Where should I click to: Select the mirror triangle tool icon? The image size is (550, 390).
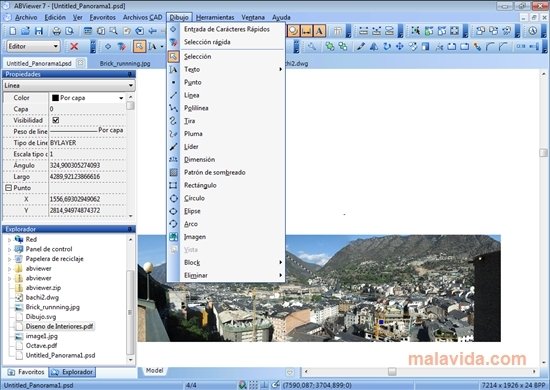pyautogui.click(x=374, y=46)
